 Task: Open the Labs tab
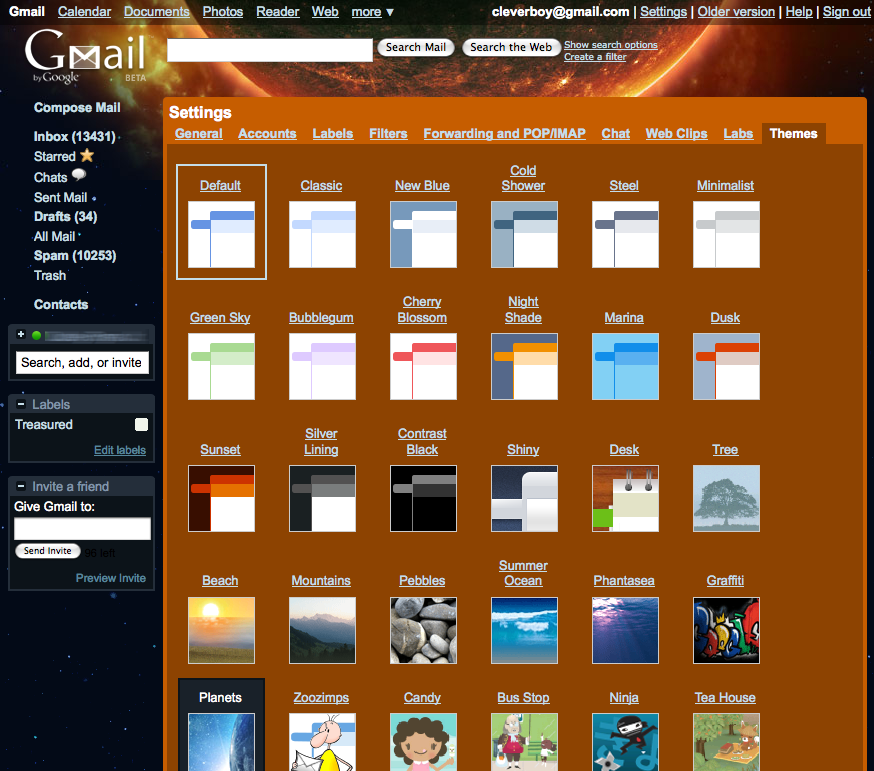point(738,134)
